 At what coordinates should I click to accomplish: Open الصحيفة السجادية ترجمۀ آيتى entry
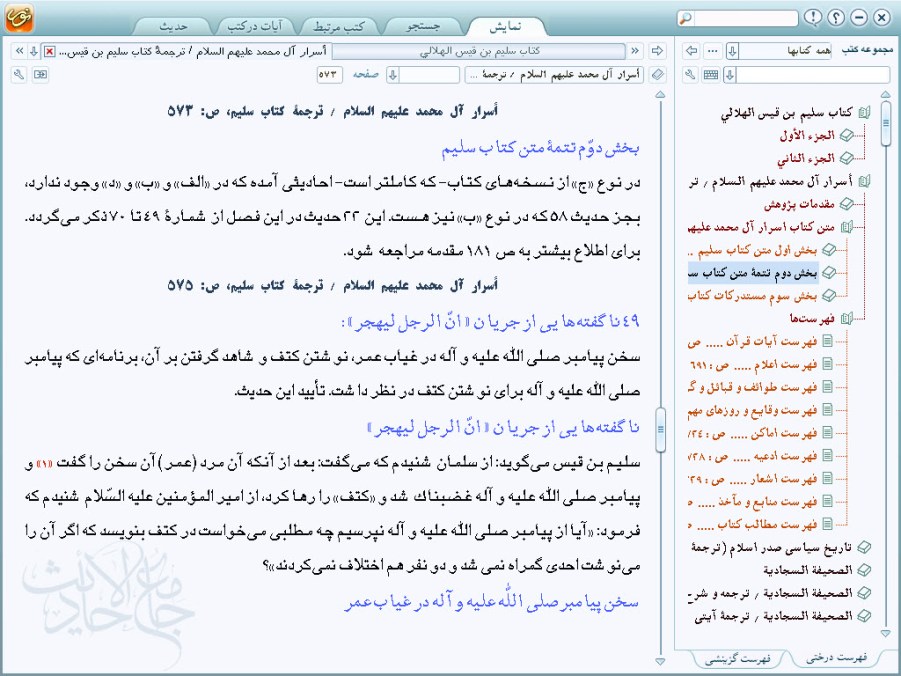coord(773,616)
